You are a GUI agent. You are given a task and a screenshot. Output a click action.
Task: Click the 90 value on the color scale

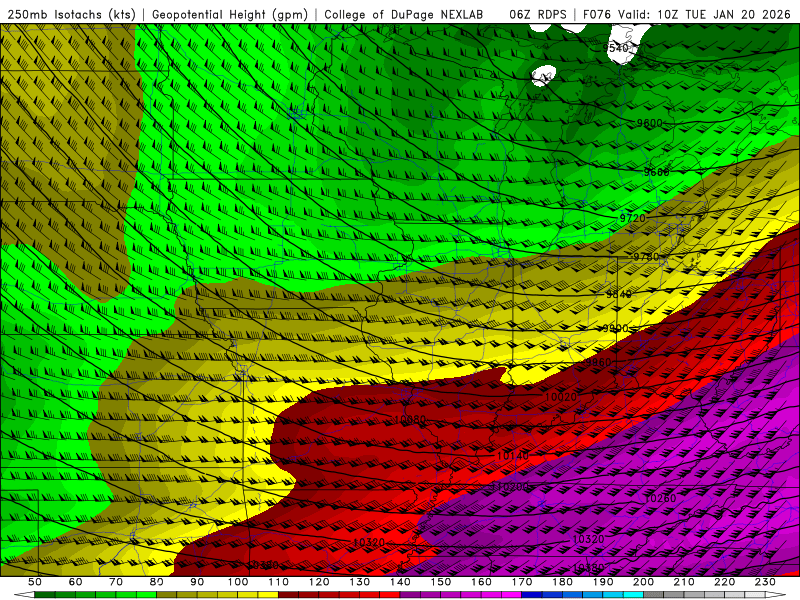click(x=197, y=582)
